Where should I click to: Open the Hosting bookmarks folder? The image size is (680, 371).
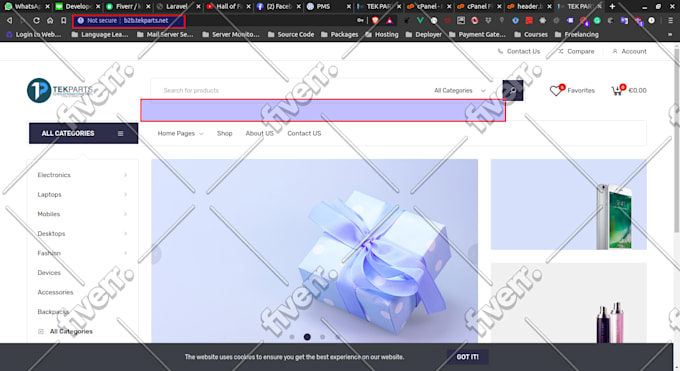[x=382, y=34]
